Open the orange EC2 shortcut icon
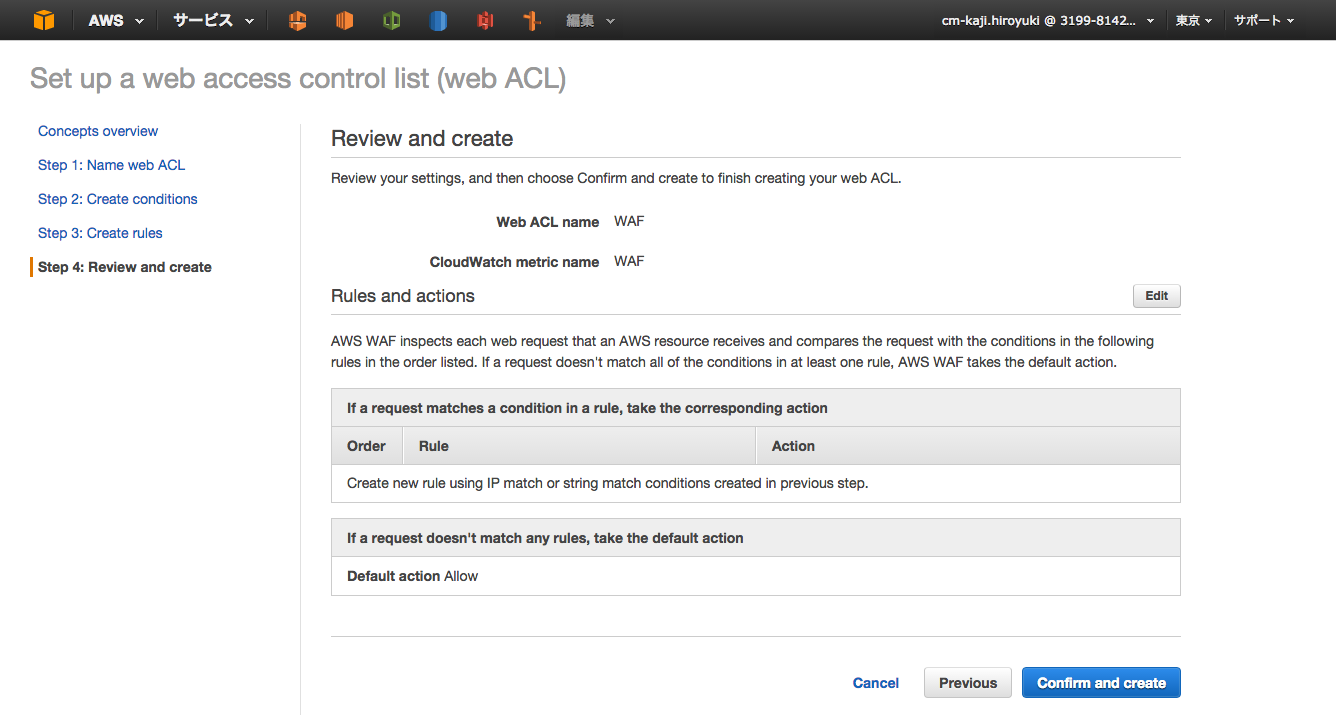1336x715 pixels. [345, 20]
